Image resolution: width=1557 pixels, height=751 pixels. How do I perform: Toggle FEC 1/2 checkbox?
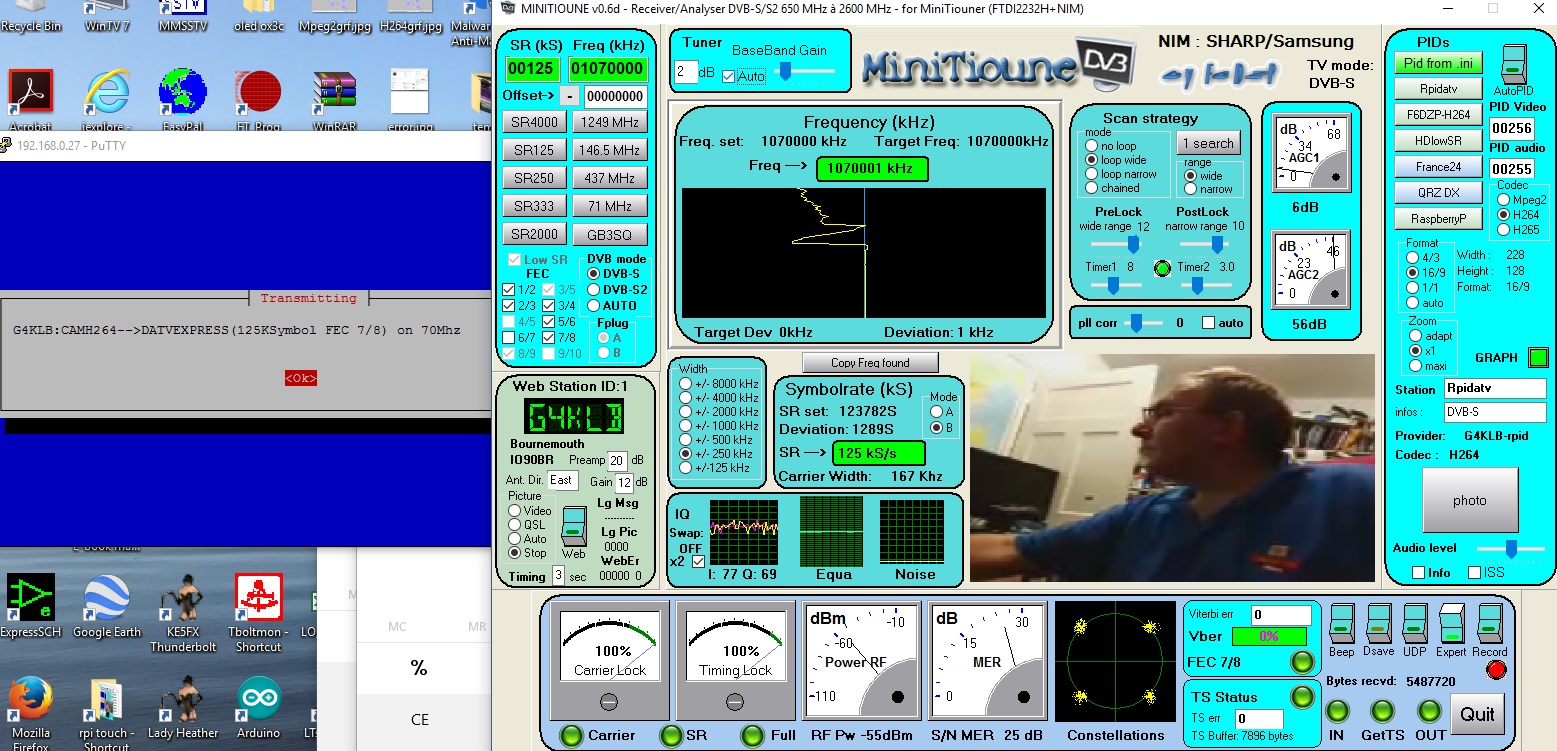[x=509, y=290]
